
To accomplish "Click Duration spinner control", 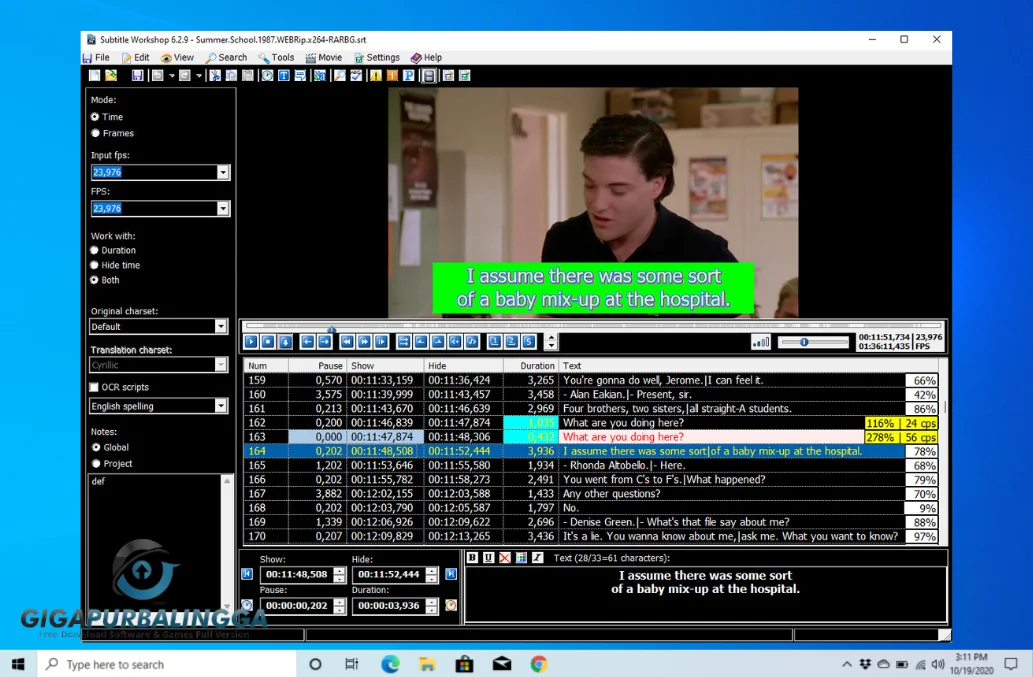I will click(432, 606).
